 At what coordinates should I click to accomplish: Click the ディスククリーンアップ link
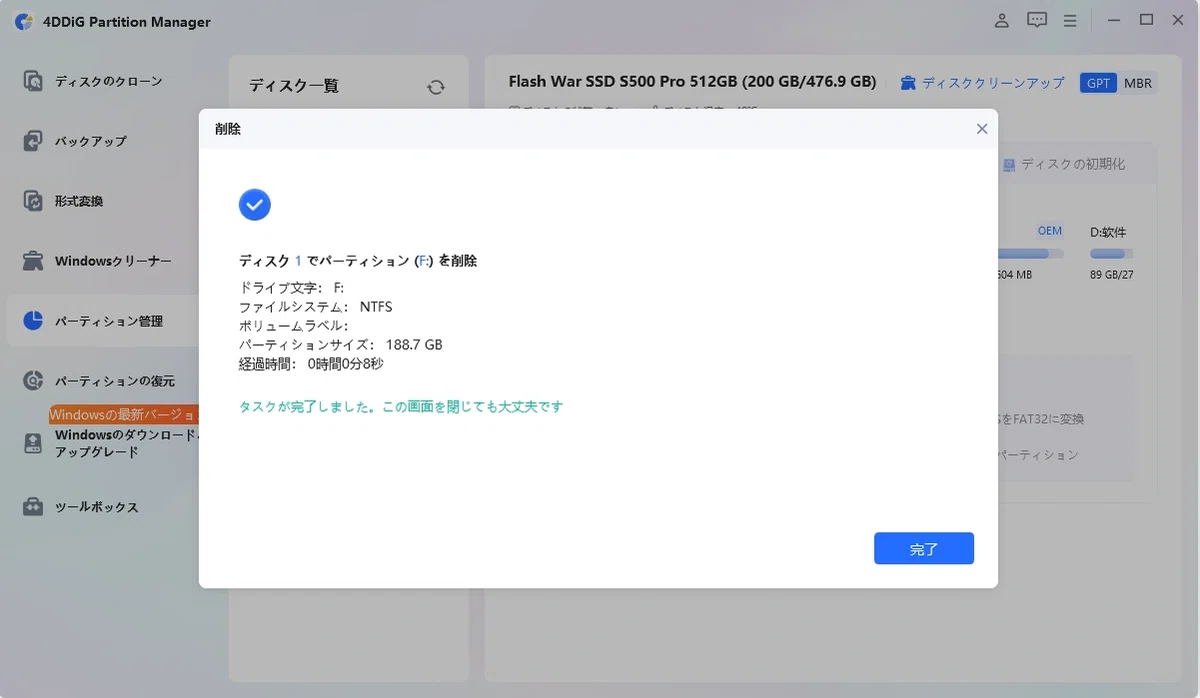click(993, 83)
